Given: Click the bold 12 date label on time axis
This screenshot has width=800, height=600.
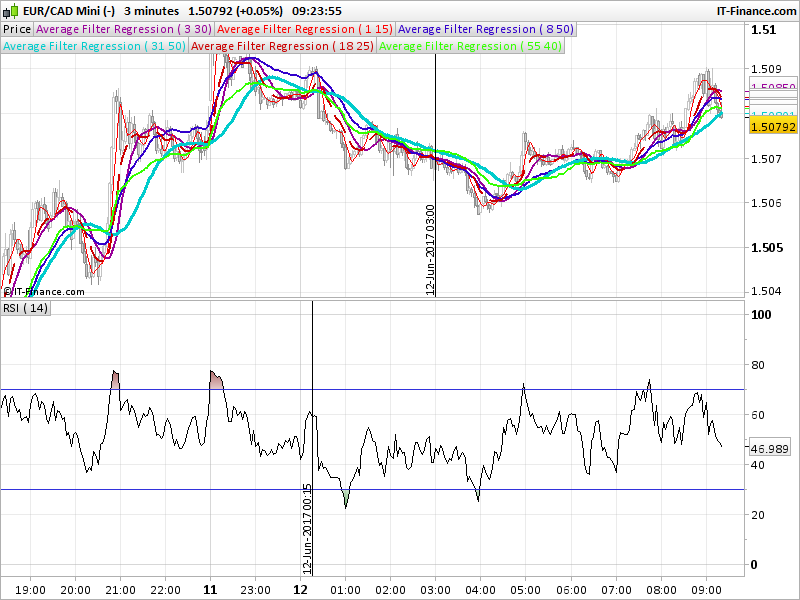Looking at the screenshot, I should (x=301, y=590).
